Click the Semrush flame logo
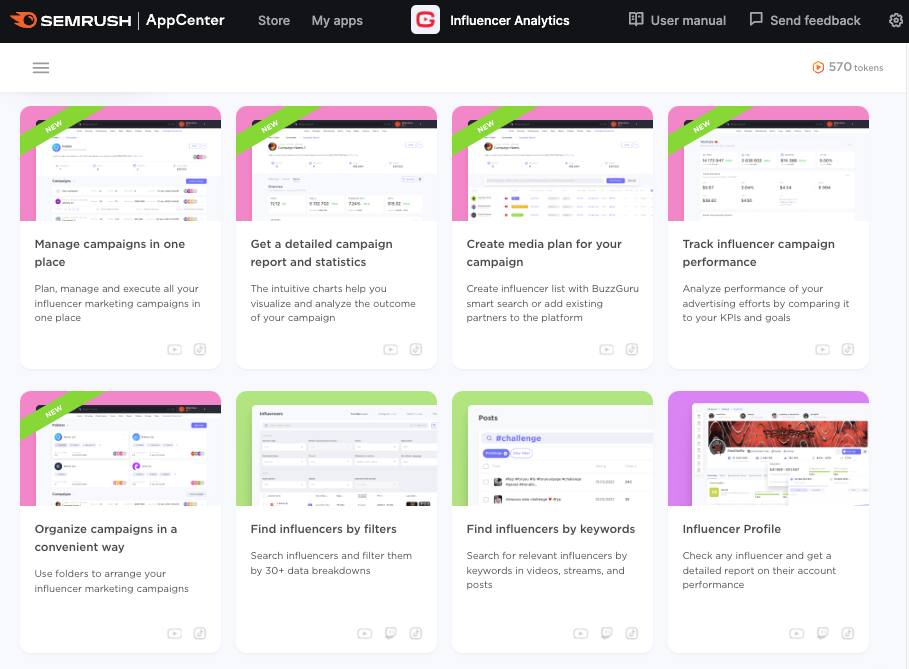Viewport: 909px width, 669px height. 24,20
